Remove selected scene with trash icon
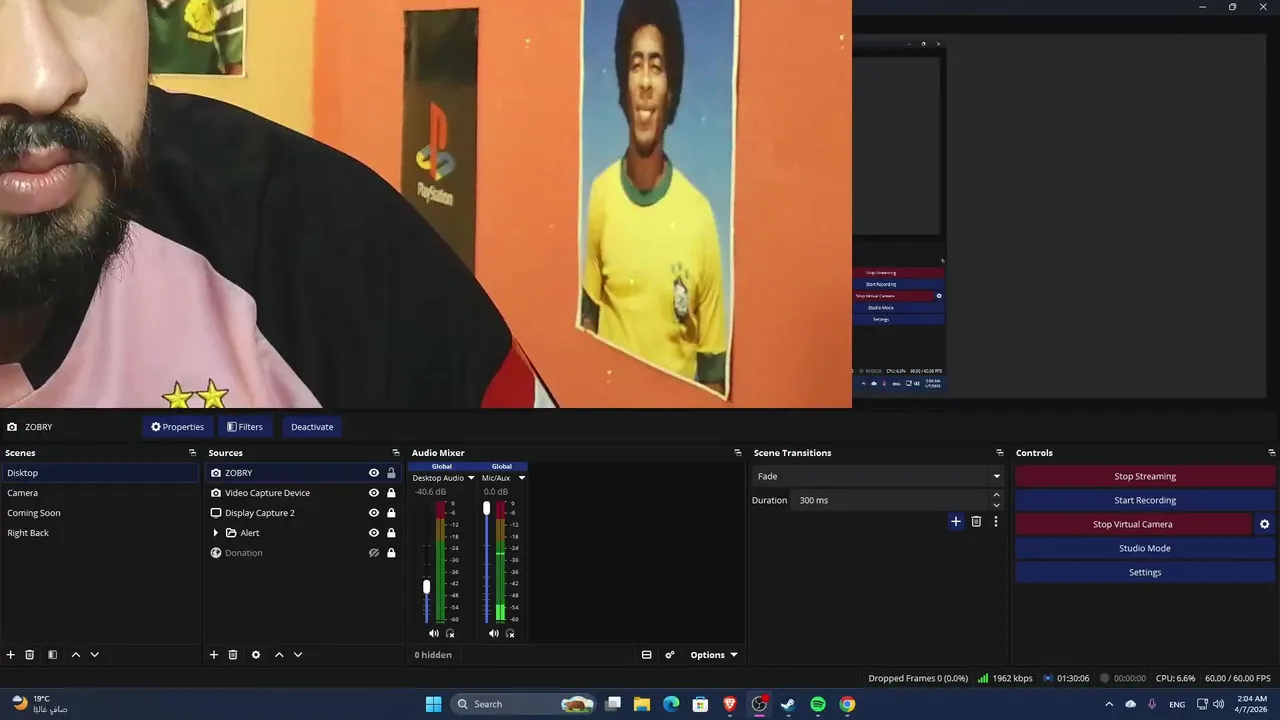1280x720 pixels. [x=30, y=655]
